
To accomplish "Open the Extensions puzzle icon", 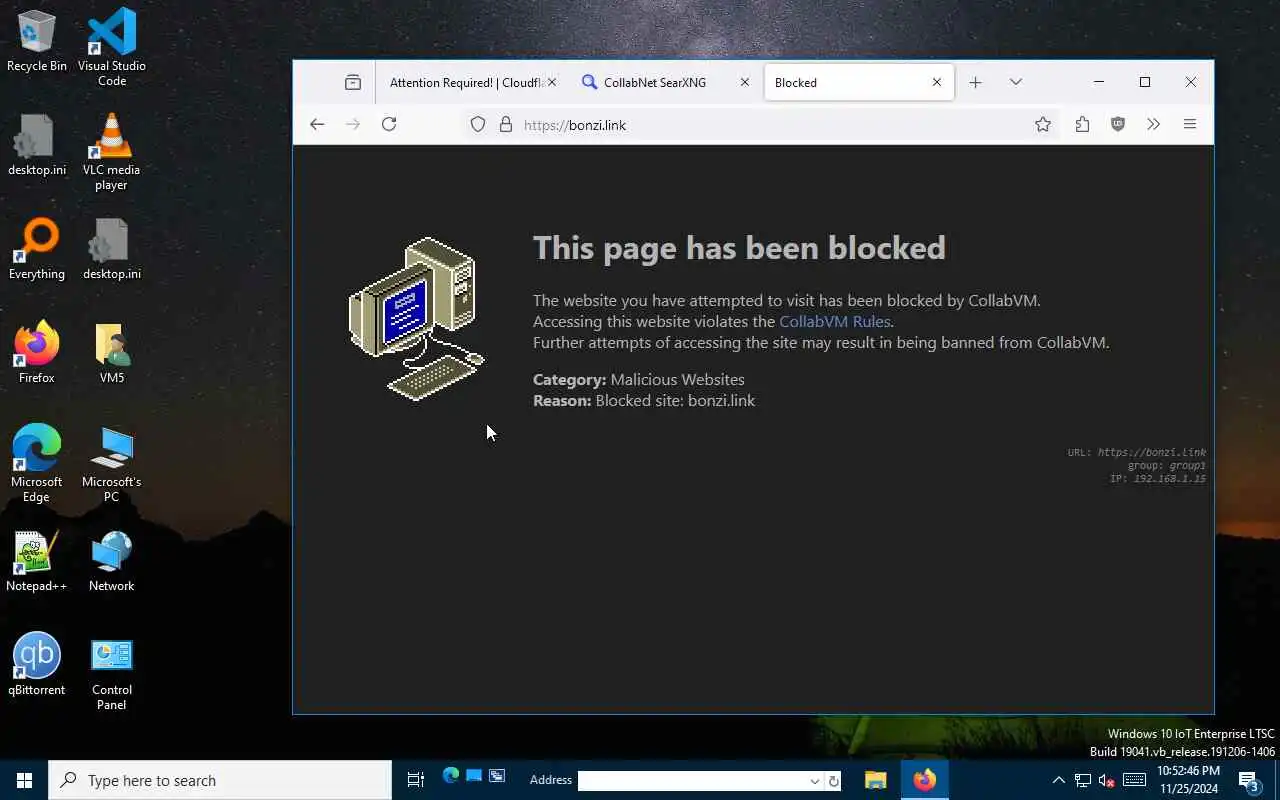I will 1082,124.
